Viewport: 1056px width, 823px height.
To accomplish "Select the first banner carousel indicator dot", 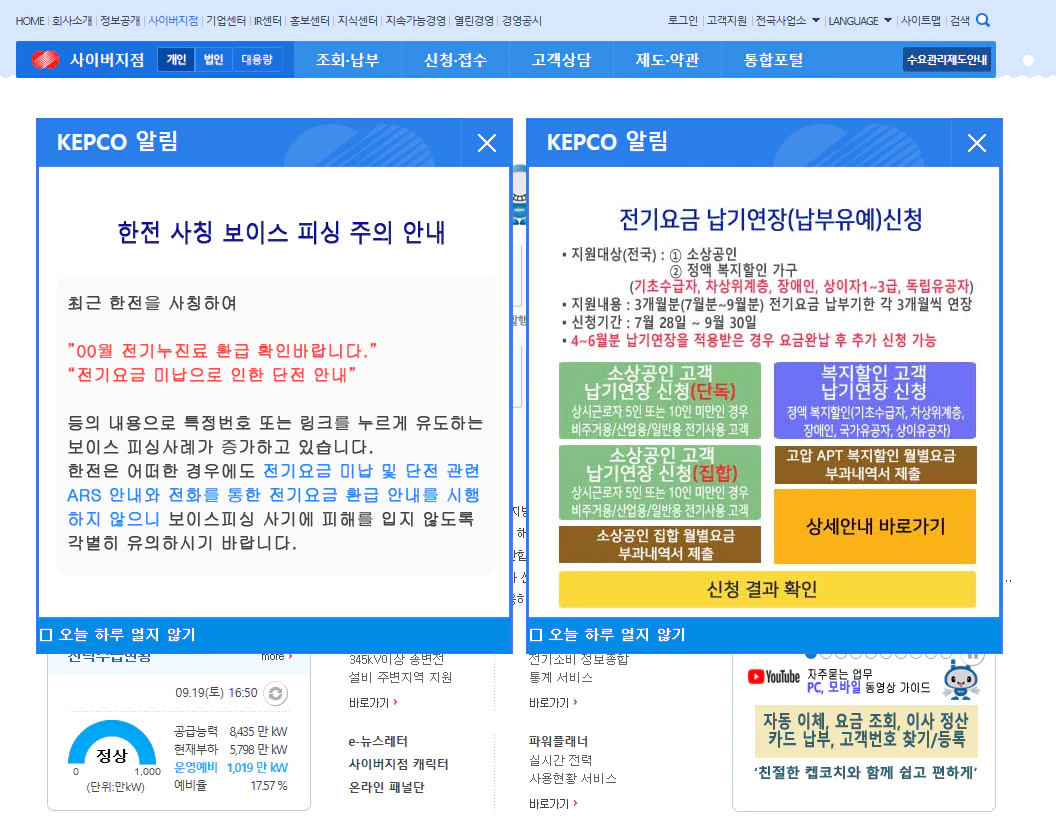I will 812,654.
